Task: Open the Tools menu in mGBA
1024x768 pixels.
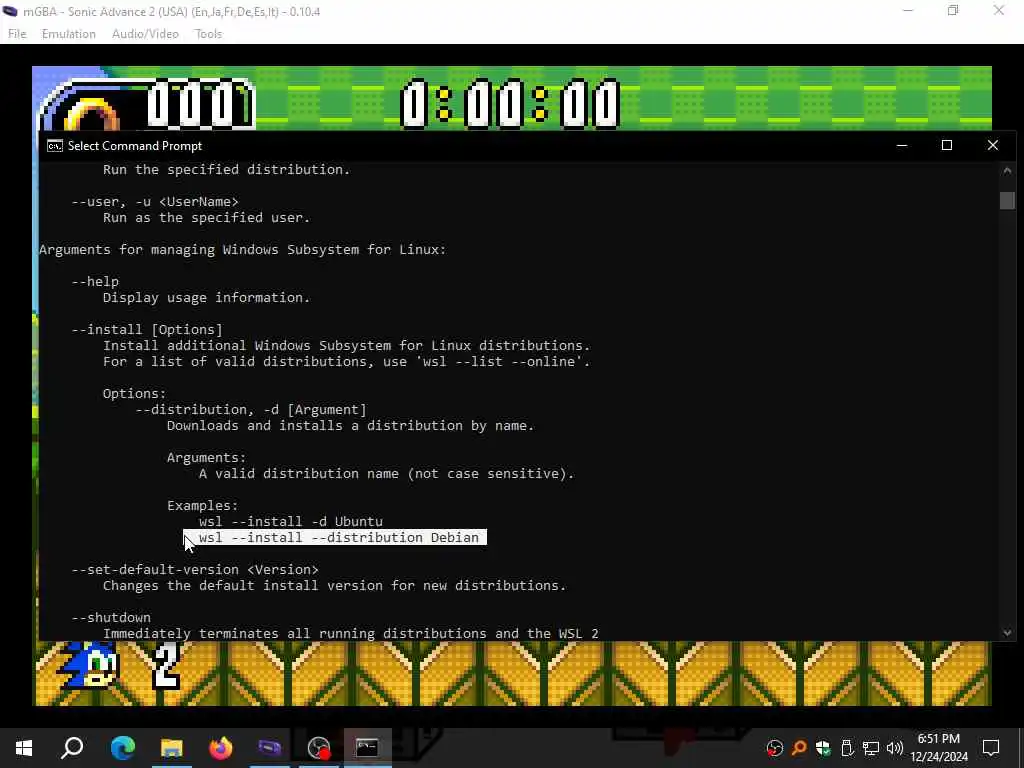Action: [208, 34]
